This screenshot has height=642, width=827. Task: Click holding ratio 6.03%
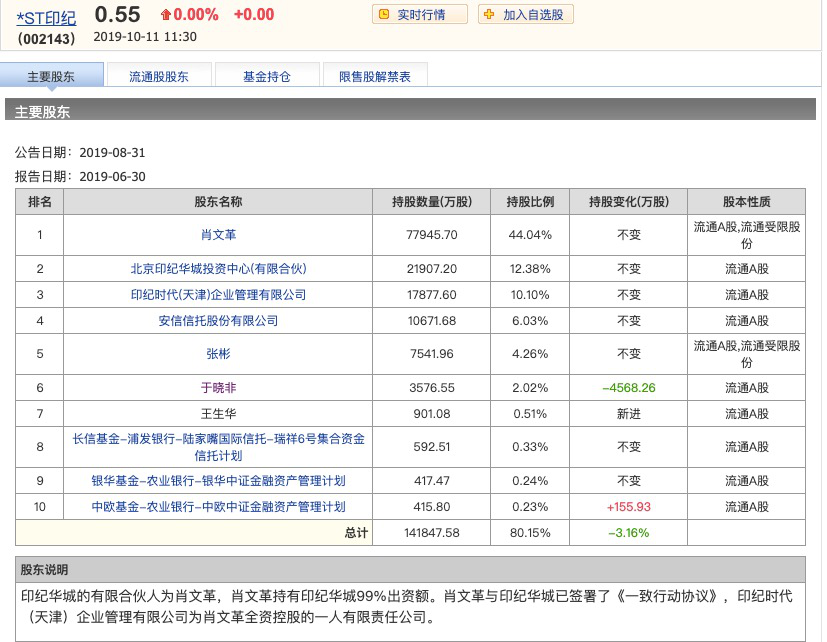point(530,320)
